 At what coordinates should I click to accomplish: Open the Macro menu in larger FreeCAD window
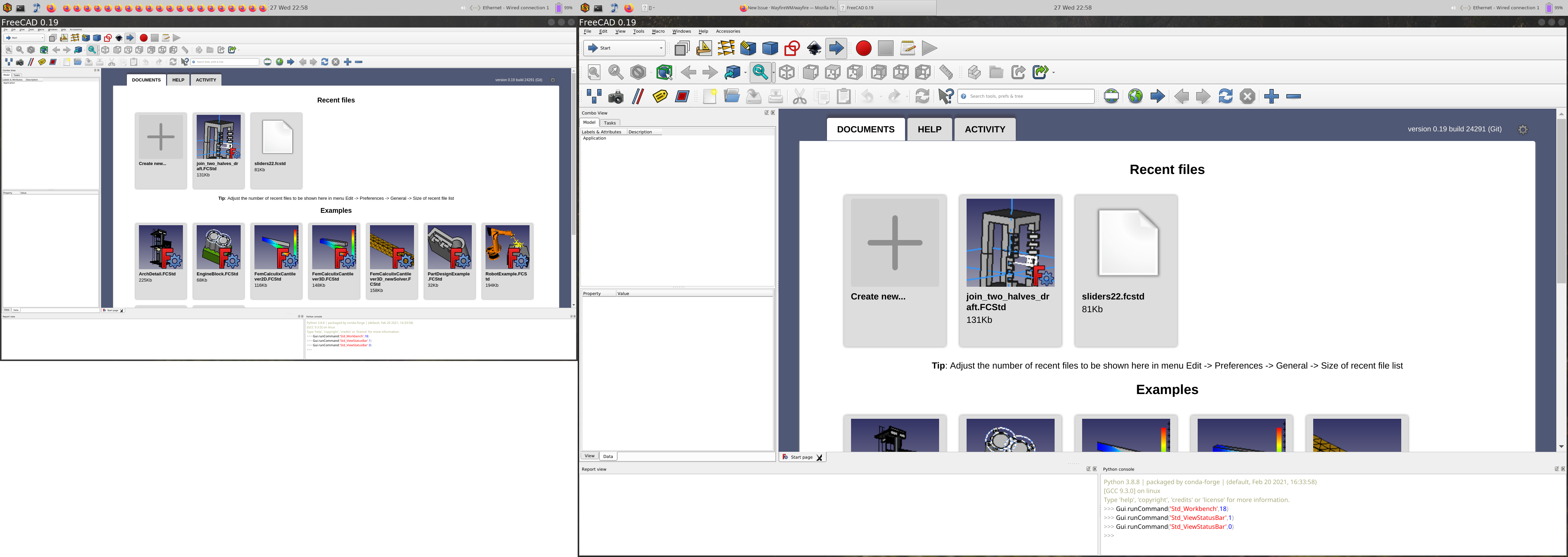click(658, 31)
